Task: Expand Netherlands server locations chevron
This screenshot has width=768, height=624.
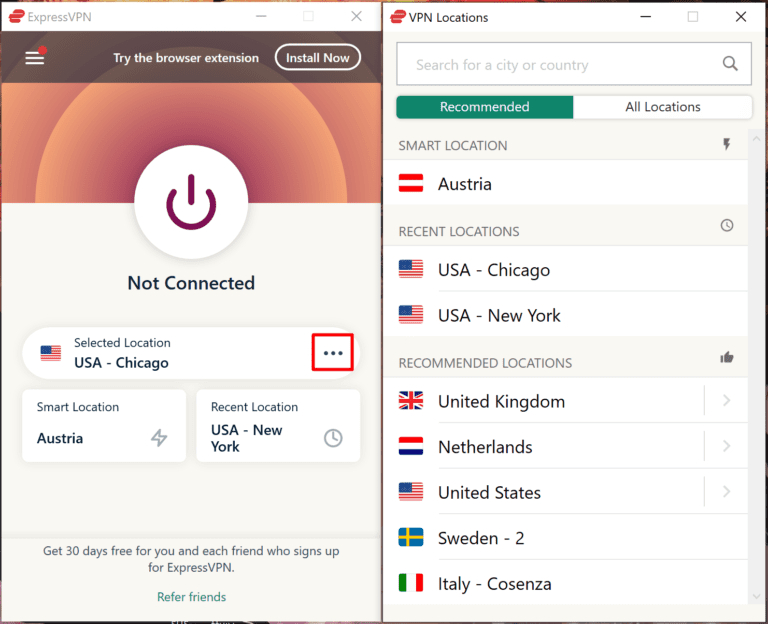Action: click(726, 447)
